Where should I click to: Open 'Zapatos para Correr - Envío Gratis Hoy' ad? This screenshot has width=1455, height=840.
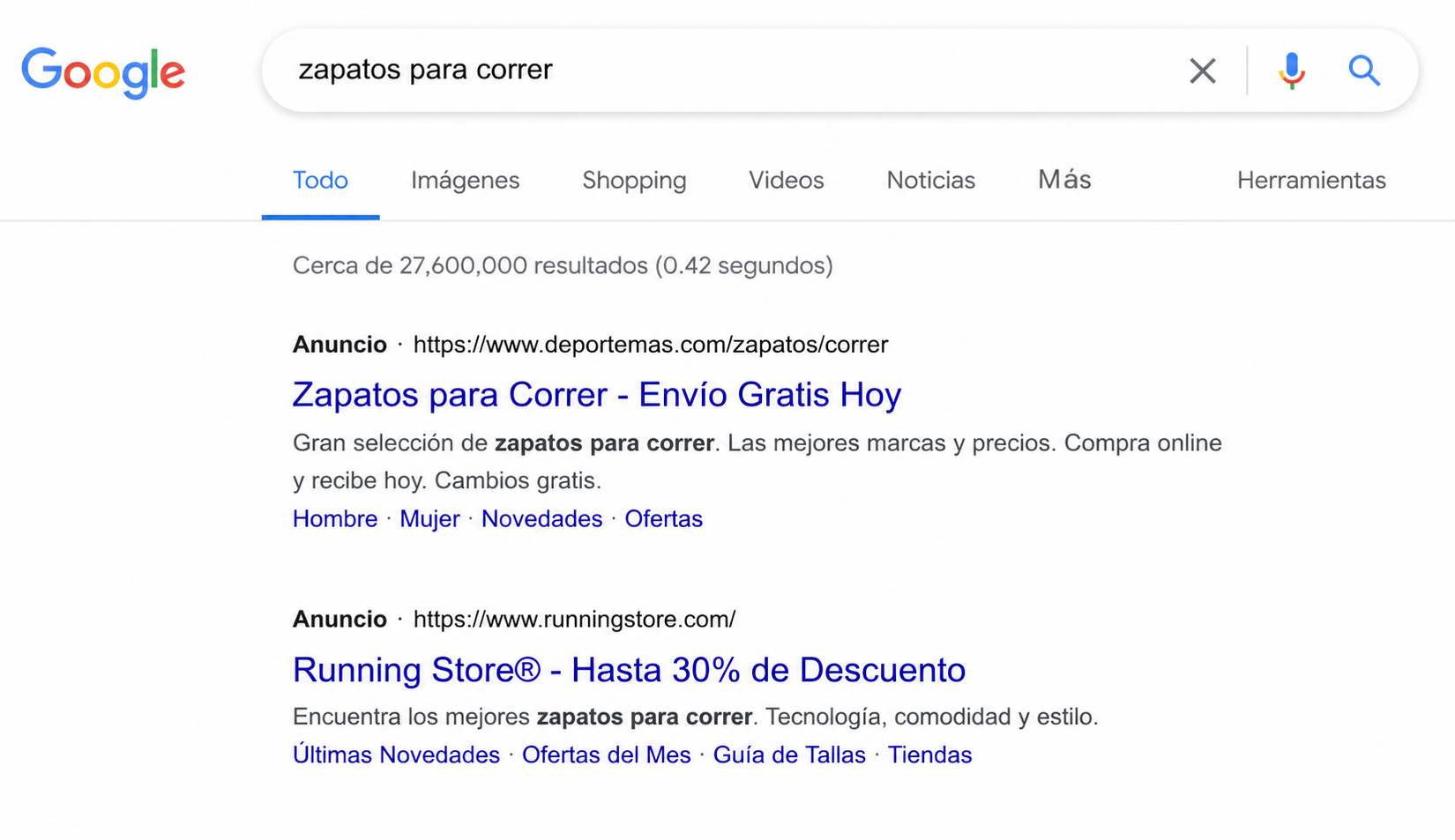[x=597, y=395]
